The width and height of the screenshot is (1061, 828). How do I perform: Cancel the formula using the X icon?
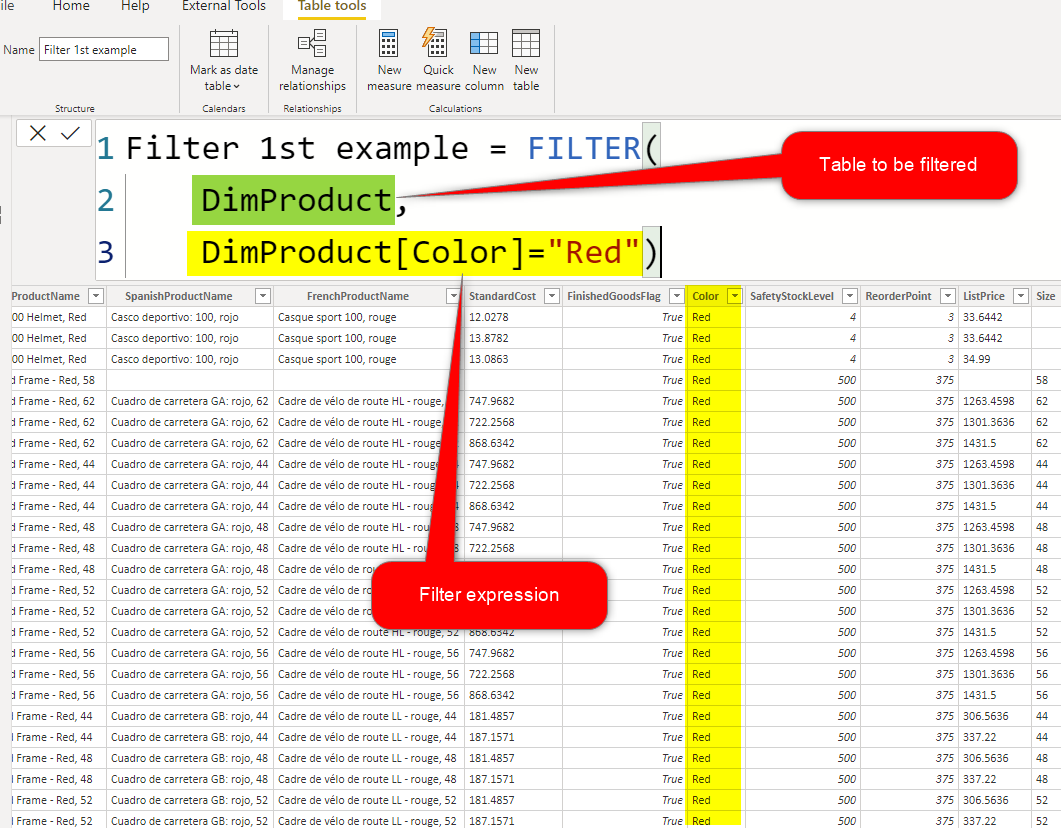coord(38,132)
